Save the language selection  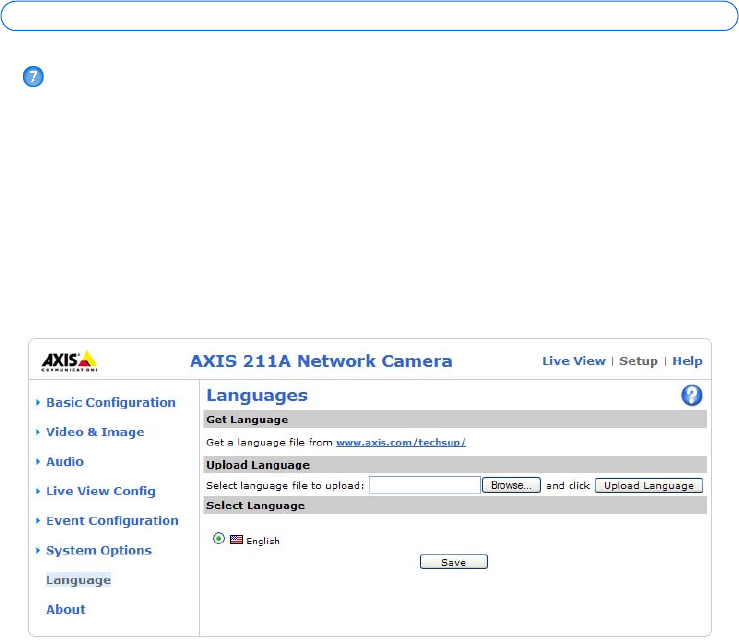click(453, 563)
